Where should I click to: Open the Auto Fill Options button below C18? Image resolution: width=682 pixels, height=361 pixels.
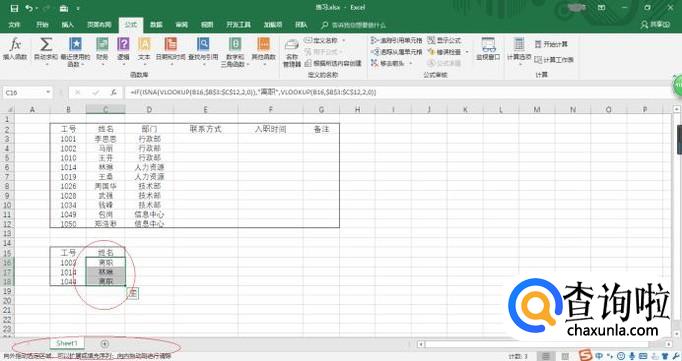pos(133,294)
